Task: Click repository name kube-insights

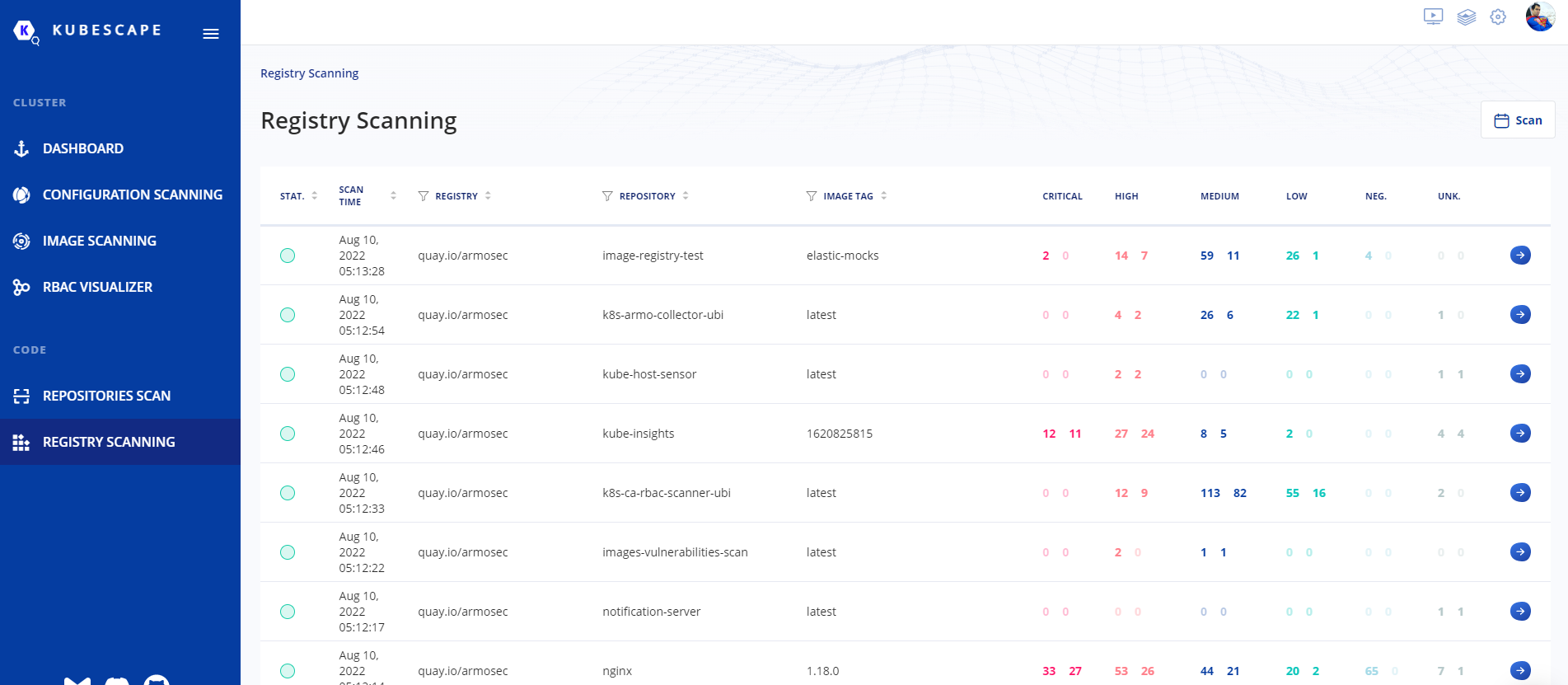Action: coord(639,434)
